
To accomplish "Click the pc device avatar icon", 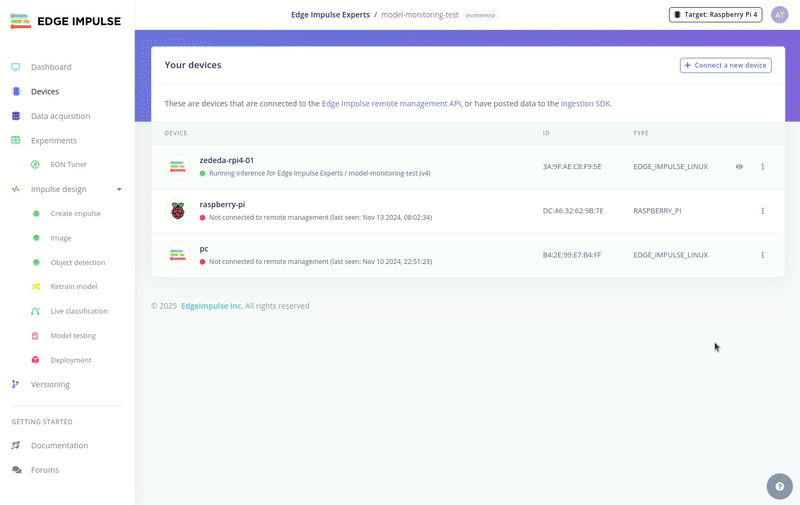I will tap(178, 255).
